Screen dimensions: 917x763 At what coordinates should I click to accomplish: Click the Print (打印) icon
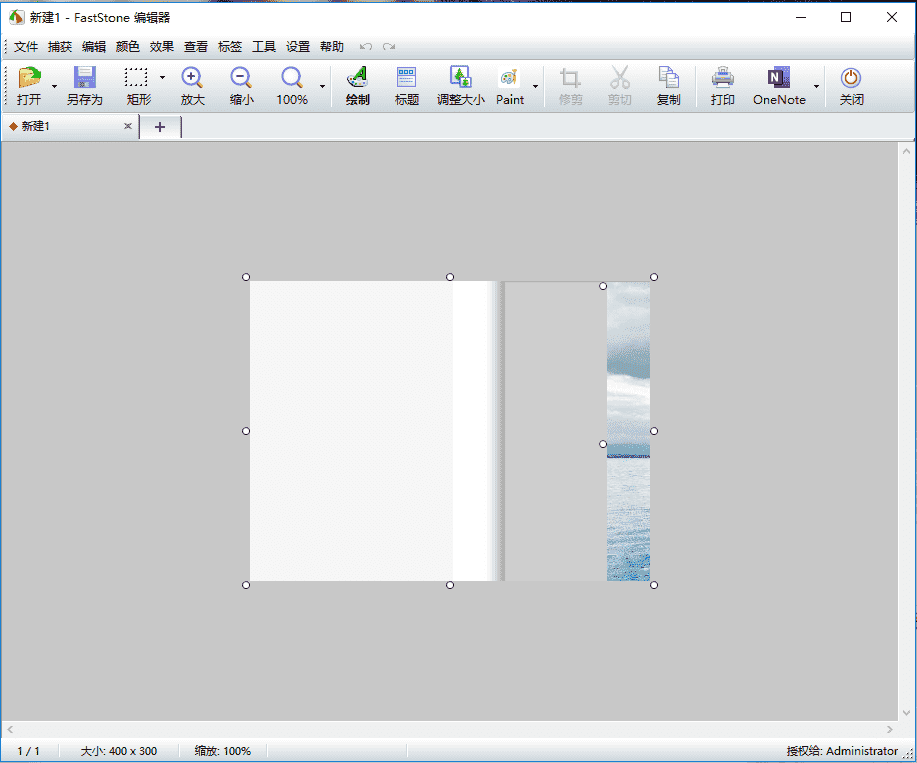(x=722, y=79)
